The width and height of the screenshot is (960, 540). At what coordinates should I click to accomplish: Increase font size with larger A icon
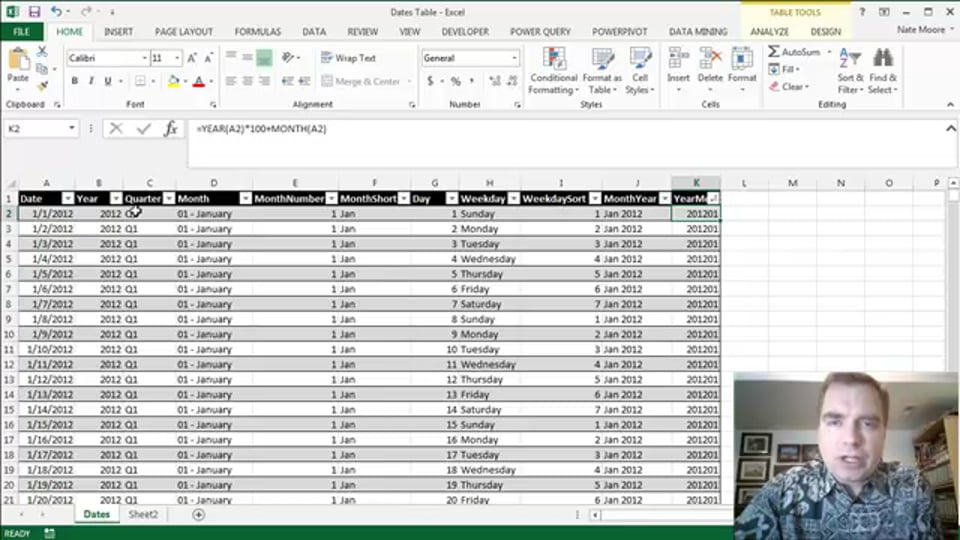[192, 58]
